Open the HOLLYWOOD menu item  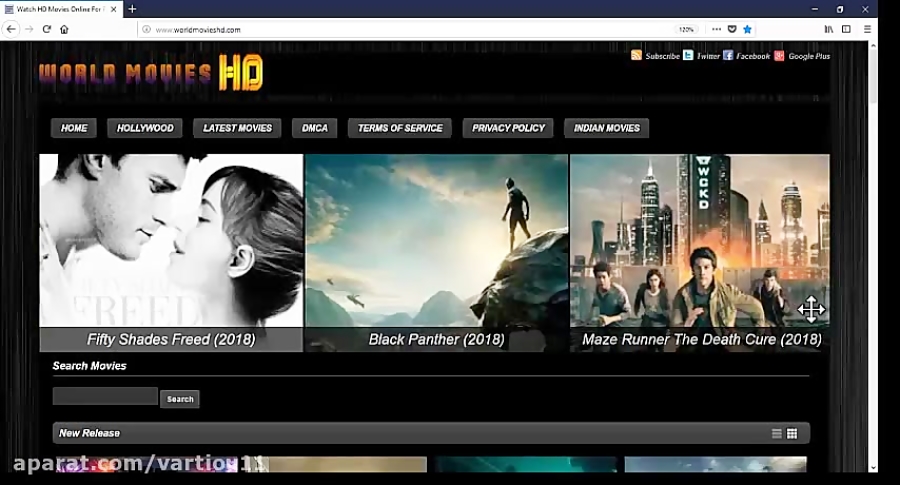[145, 128]
